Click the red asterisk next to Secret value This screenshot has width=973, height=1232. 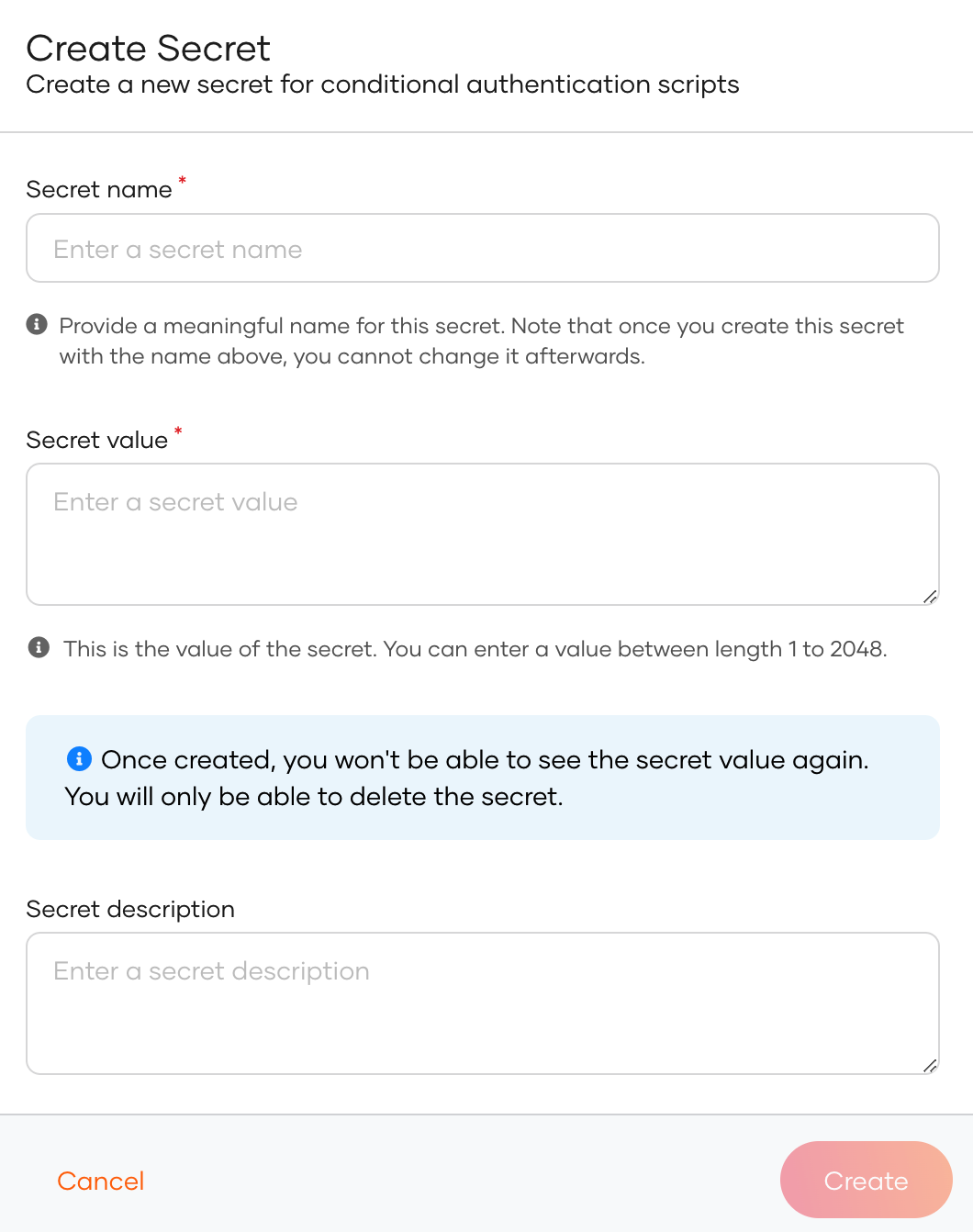pos(178,432)
